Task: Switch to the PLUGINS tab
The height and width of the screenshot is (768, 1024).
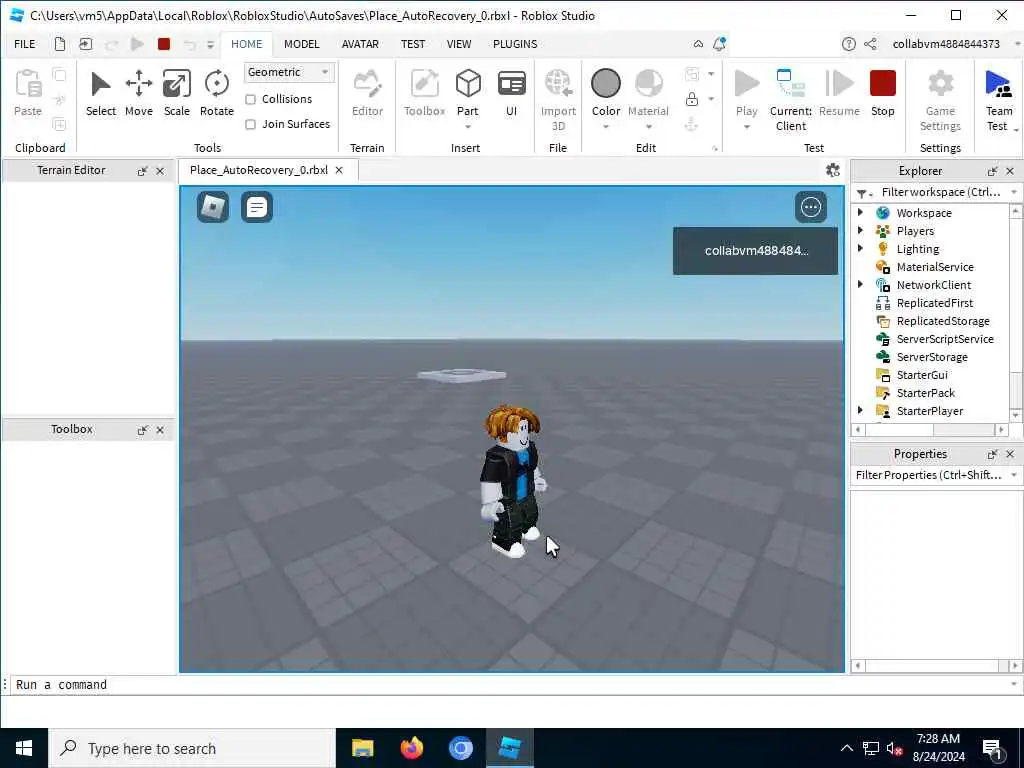Action: (515, 44)
